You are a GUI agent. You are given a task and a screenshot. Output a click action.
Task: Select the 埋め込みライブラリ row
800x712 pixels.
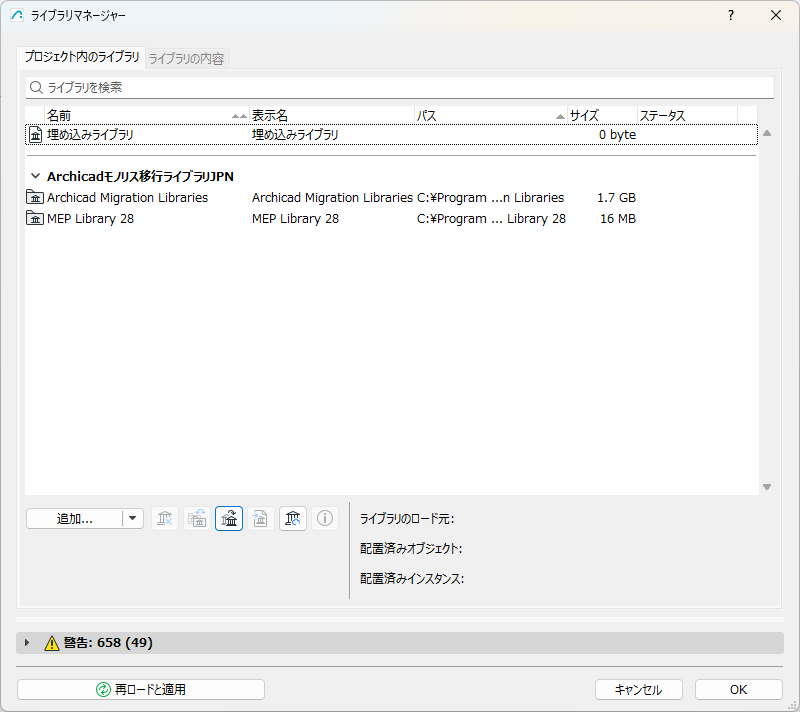pyautogui.click(x=391, y=135)
